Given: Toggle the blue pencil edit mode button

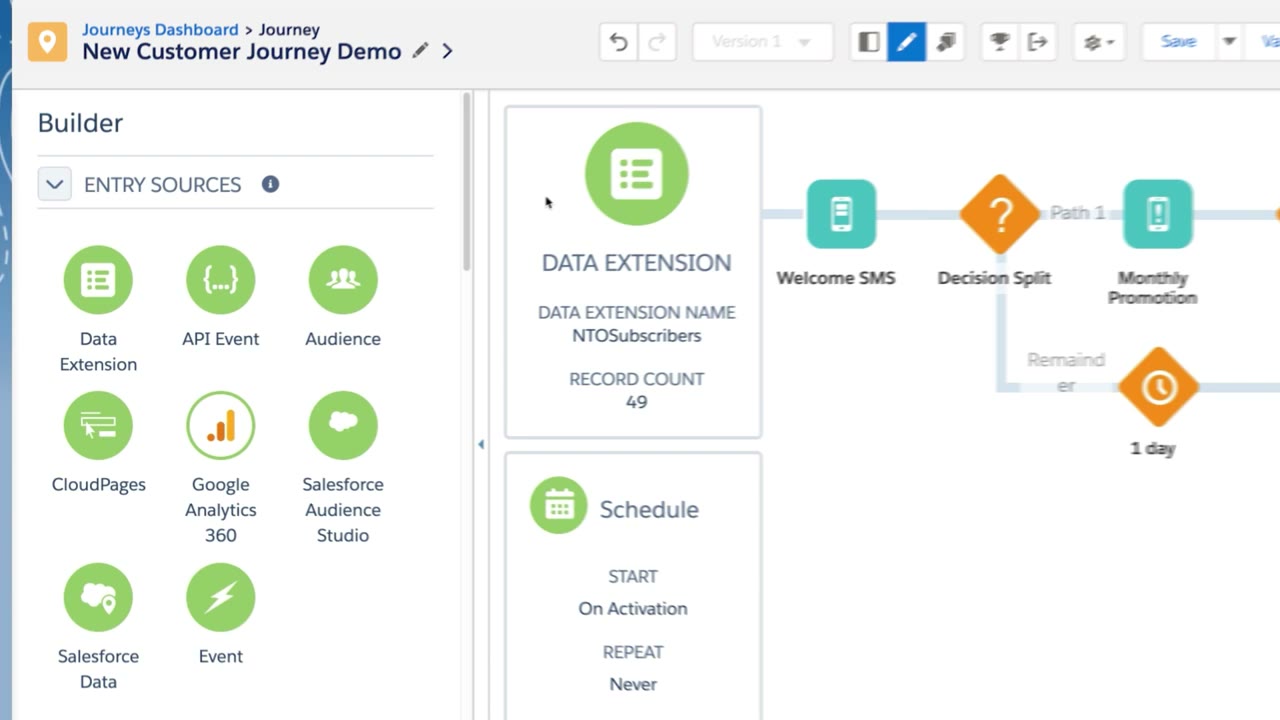Looking at the screenshot, I should 906,42.
